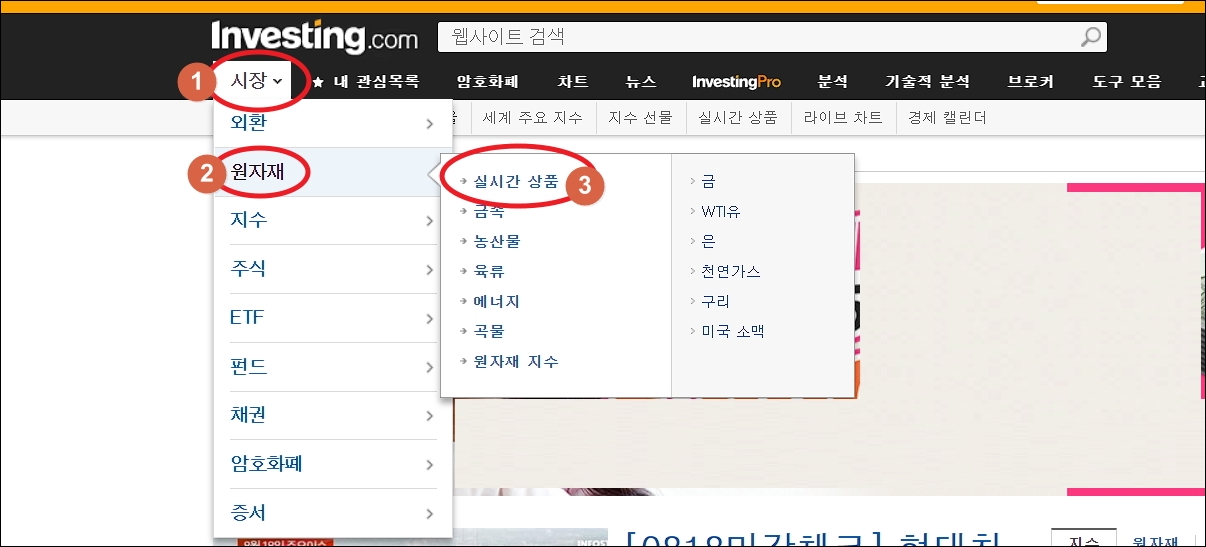Choose 농산물 in the submenu
Viewport: 1206px width, 547px height.
(497, 241)
